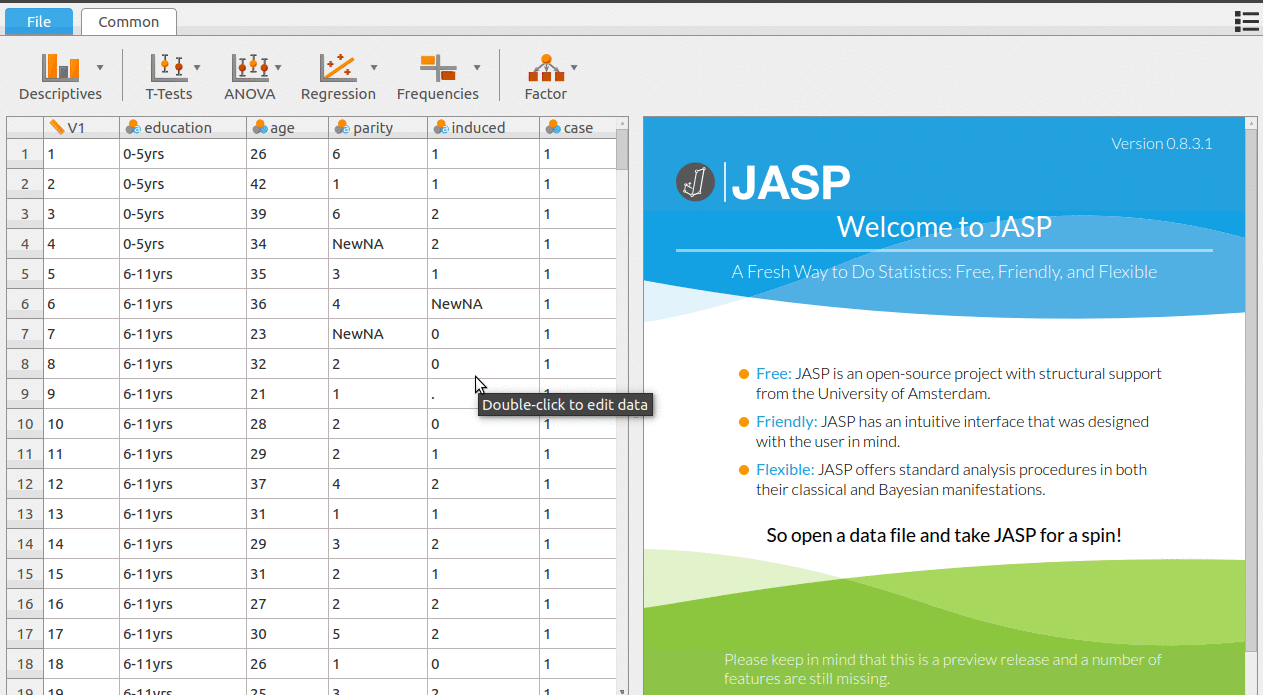Image resolution: width=1263 pixels, height=695 pixels.
Task: Click the data table scroll-up arrow
Action: tap(622, 123)
